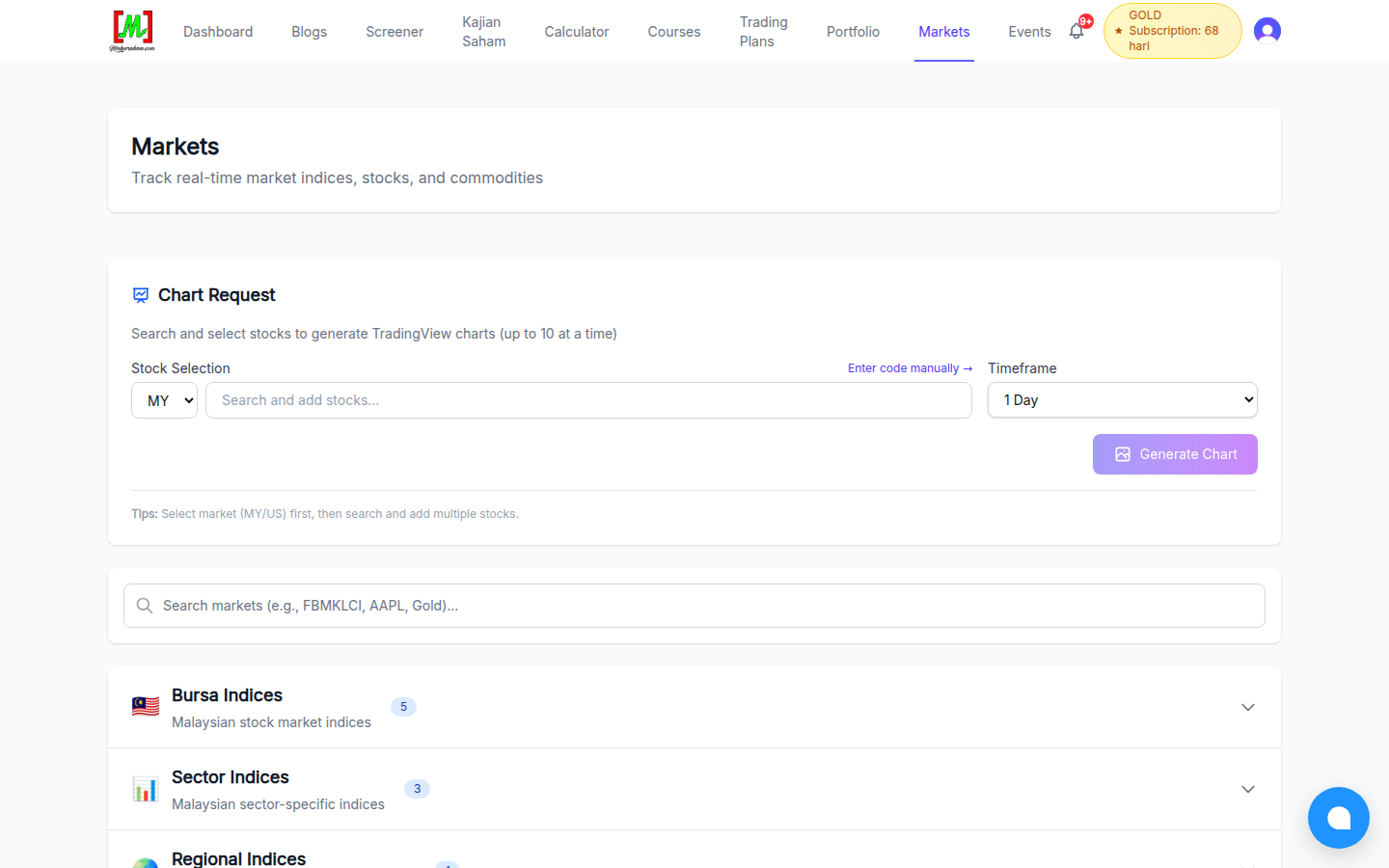Click the Malaysia flag icon beside Bursa Indices
The height and width of the screenshot is (868, 1389).
tap(146, 707)
